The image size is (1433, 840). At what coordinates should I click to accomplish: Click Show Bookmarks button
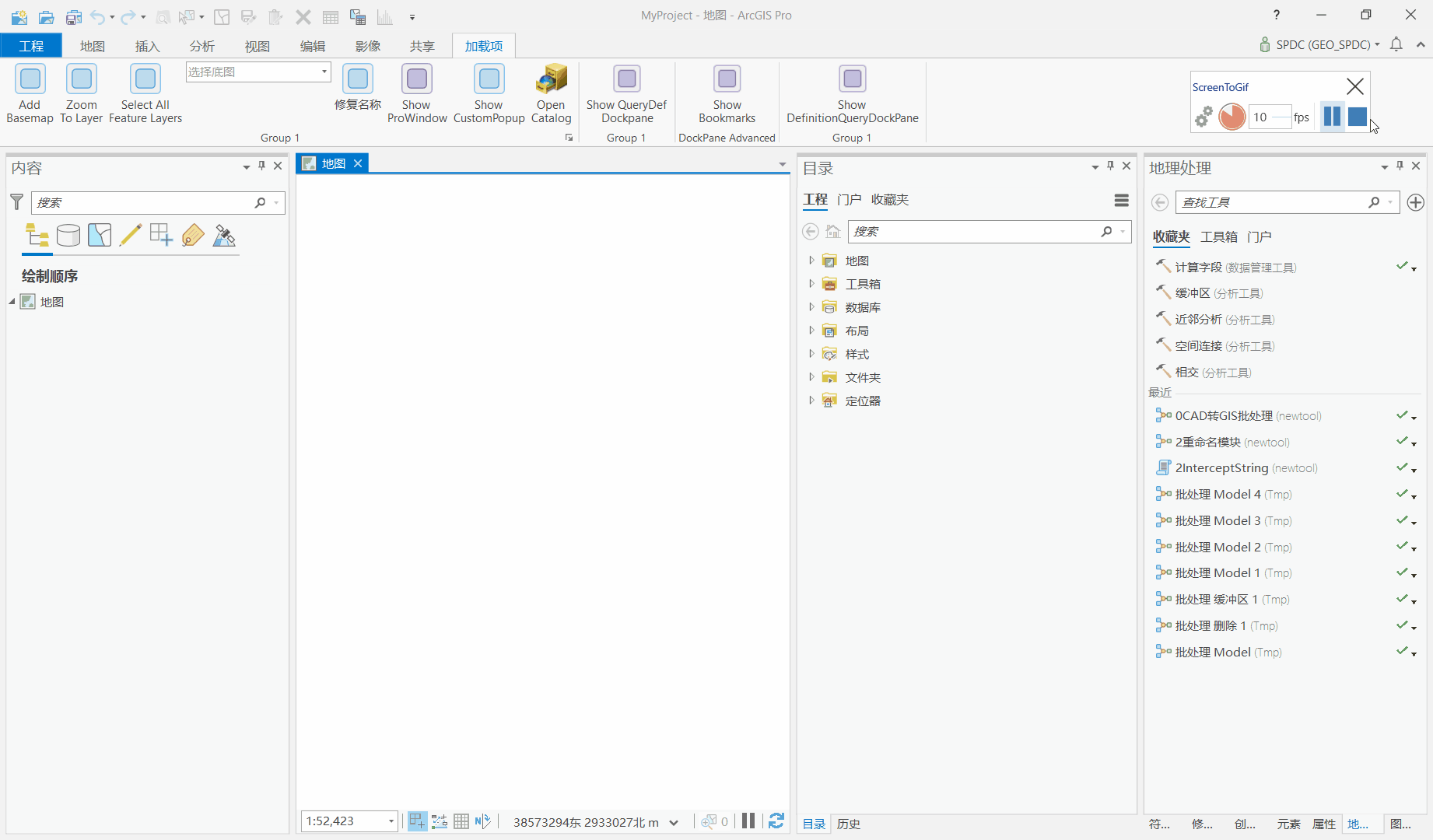click(x=727, y=93)
